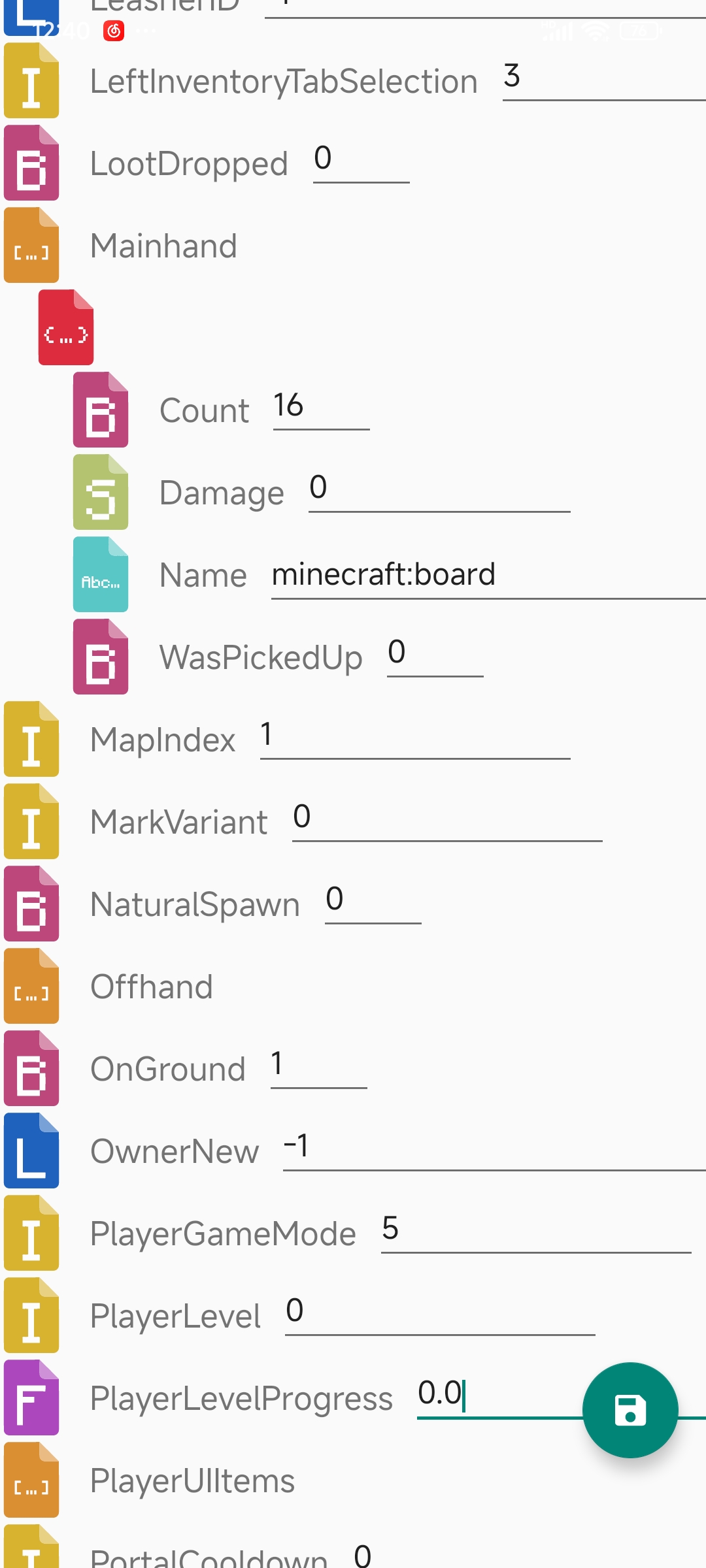Screen dimensions: 706x1568
Task: Edit the Count value field
Action: coord(320,407)
